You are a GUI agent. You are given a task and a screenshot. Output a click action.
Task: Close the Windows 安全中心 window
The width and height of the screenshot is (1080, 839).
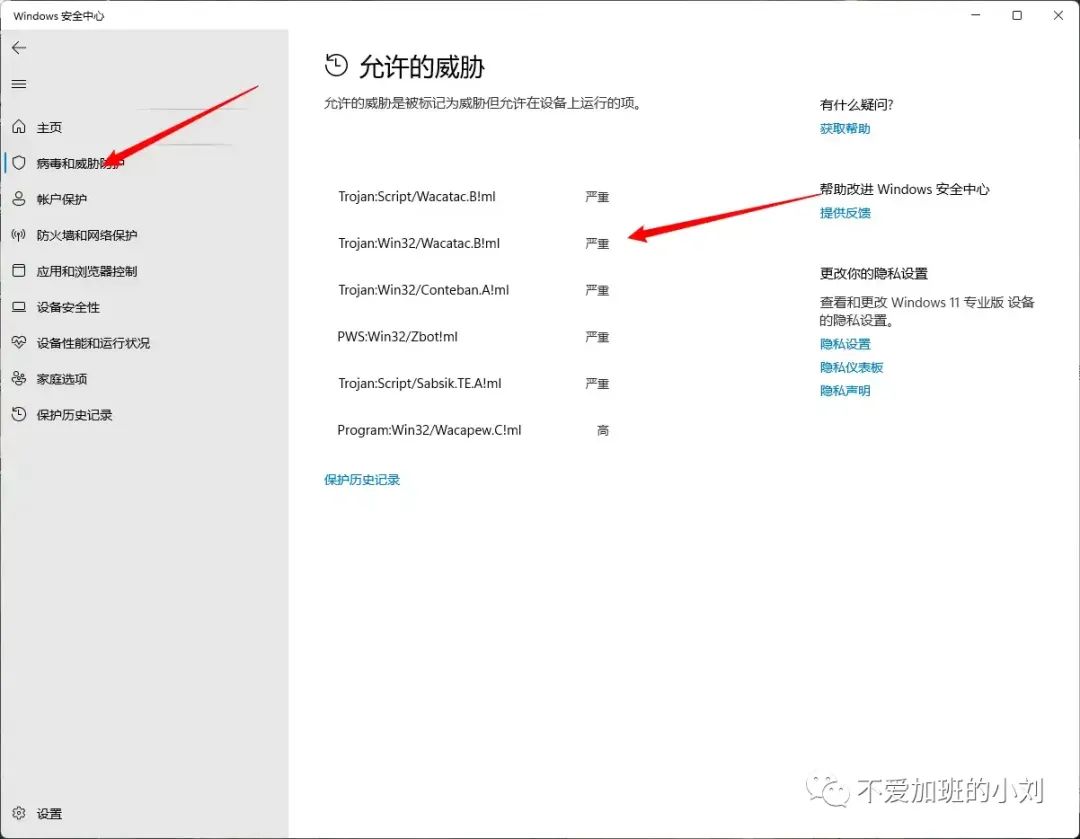point(1058,15)
